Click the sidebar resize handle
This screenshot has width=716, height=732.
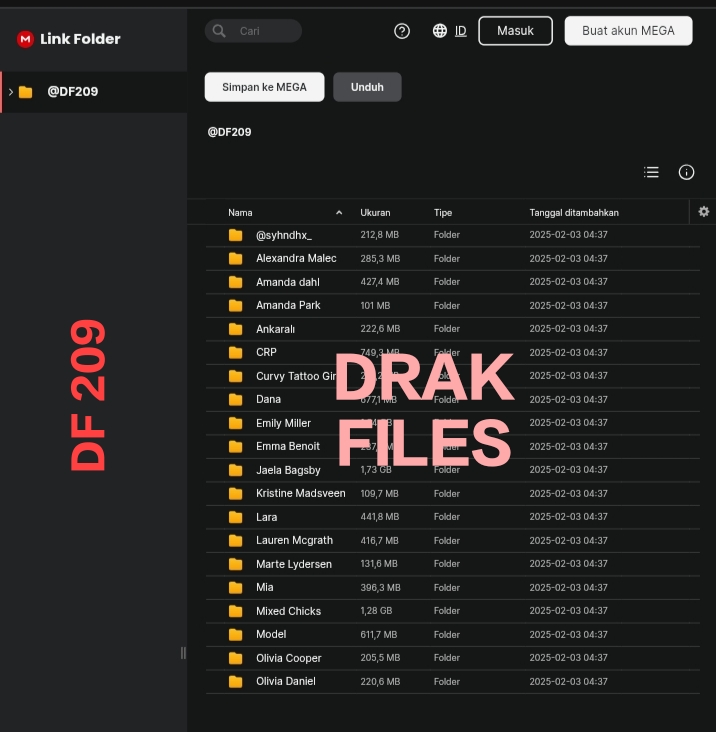coord(183,653)
